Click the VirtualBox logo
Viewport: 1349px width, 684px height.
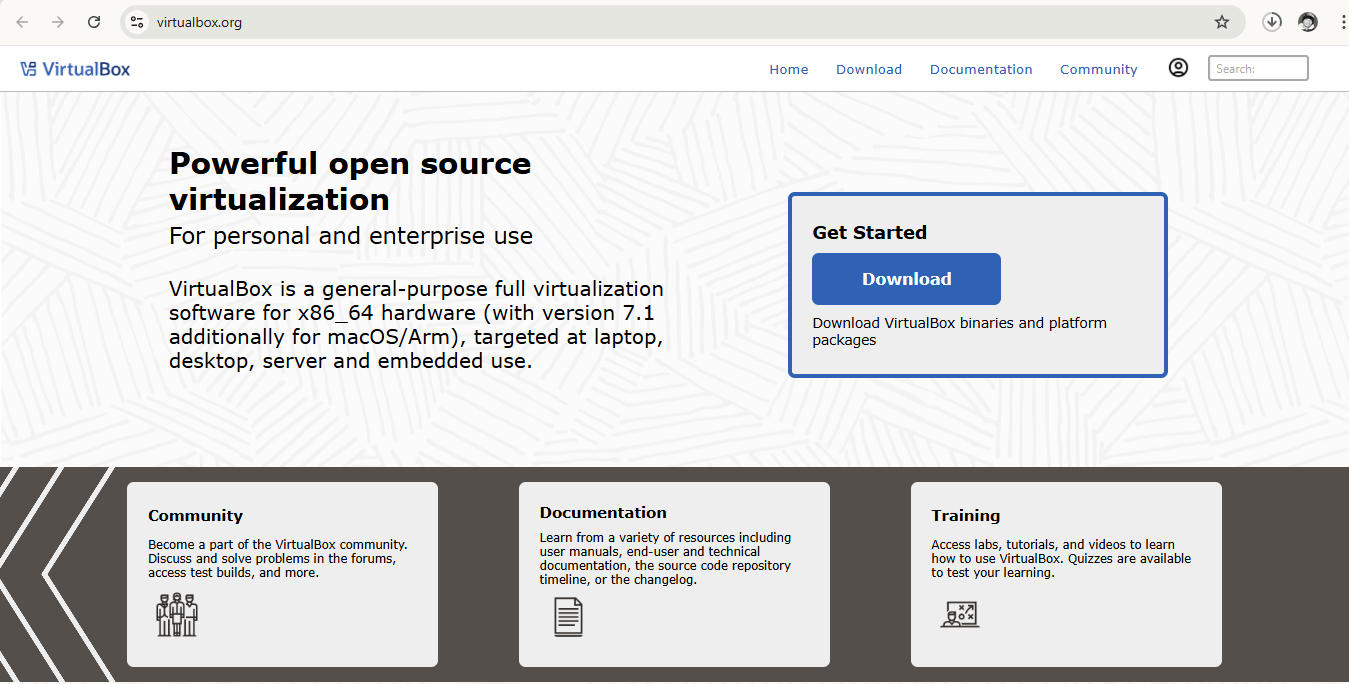click(75, 68)
